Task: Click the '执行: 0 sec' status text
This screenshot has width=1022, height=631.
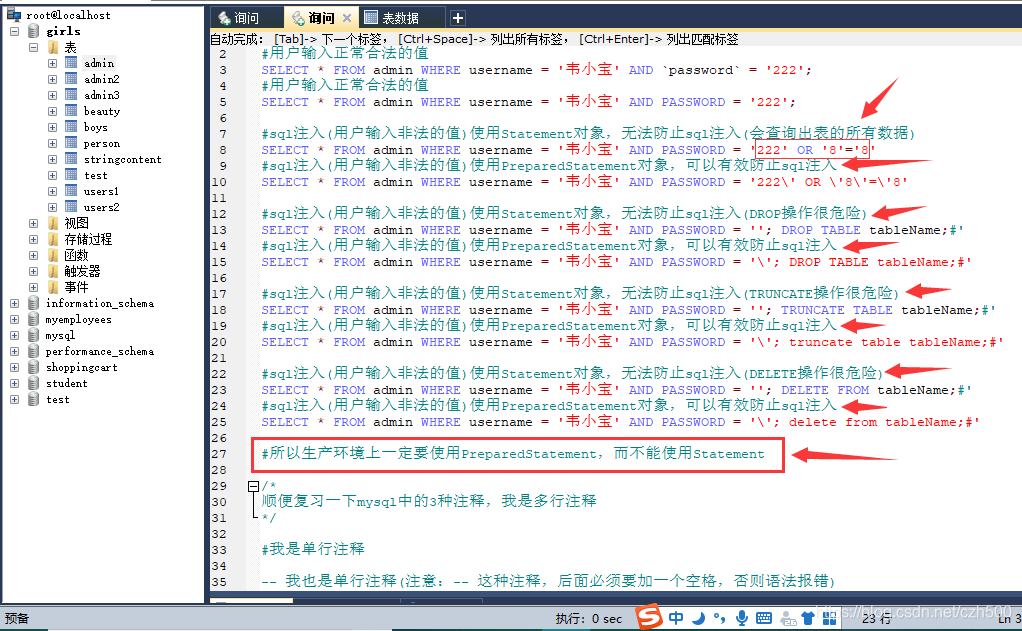Action: pos(589,619)
